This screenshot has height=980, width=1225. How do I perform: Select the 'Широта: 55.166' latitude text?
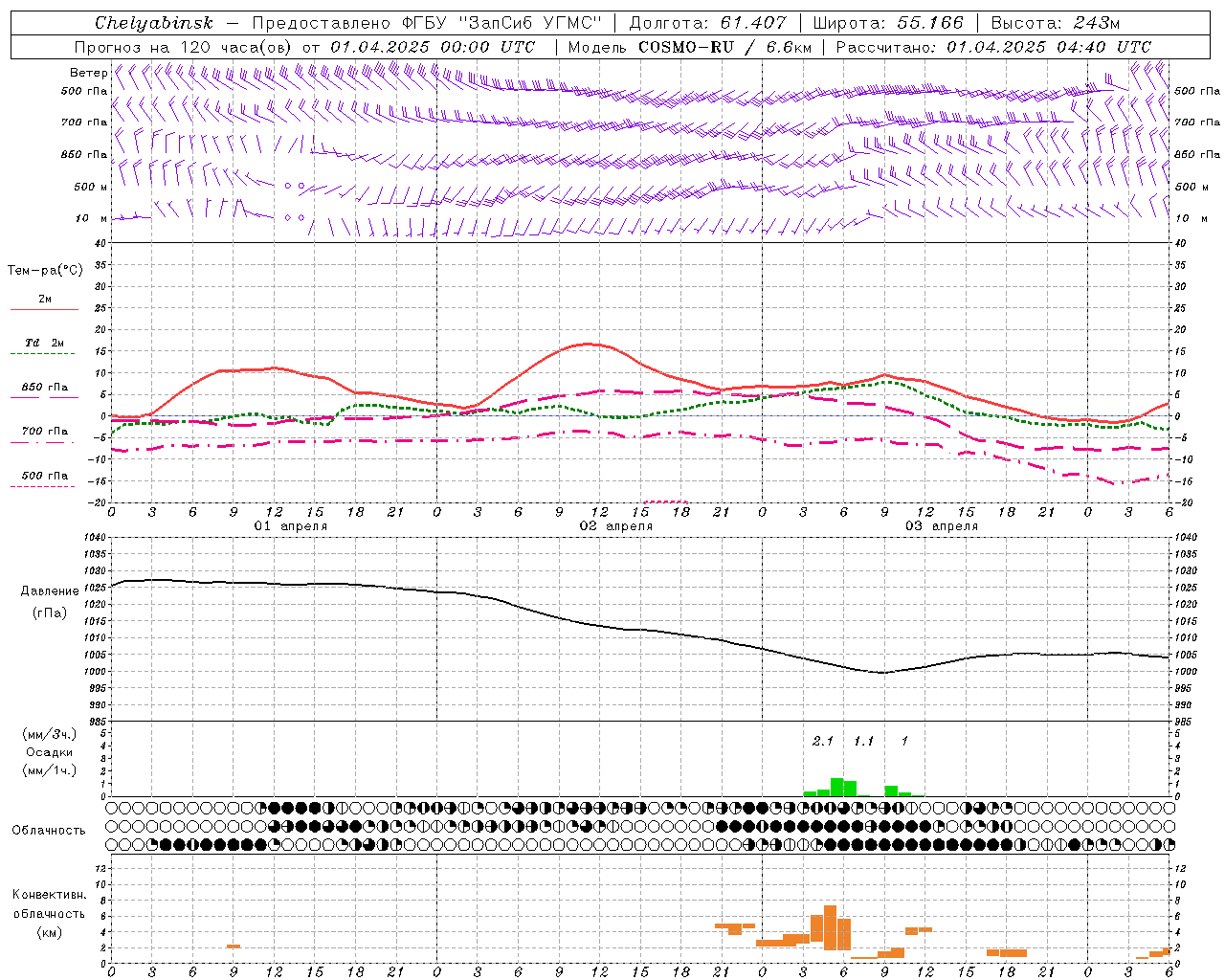coord(887,23)
